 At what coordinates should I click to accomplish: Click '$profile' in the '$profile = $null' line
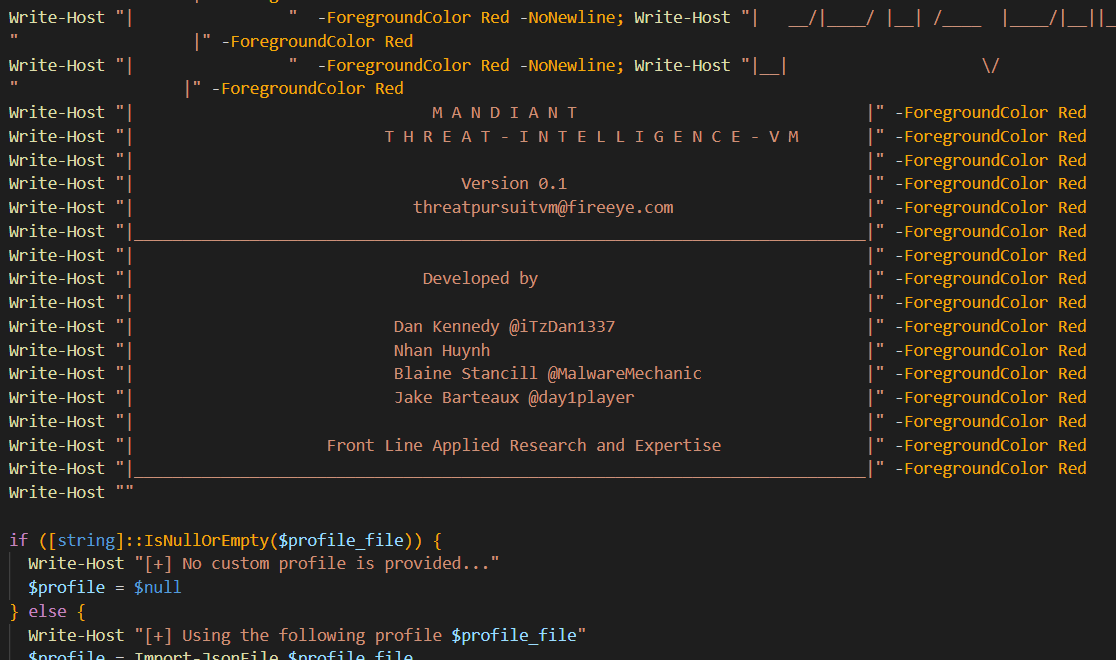66,588
